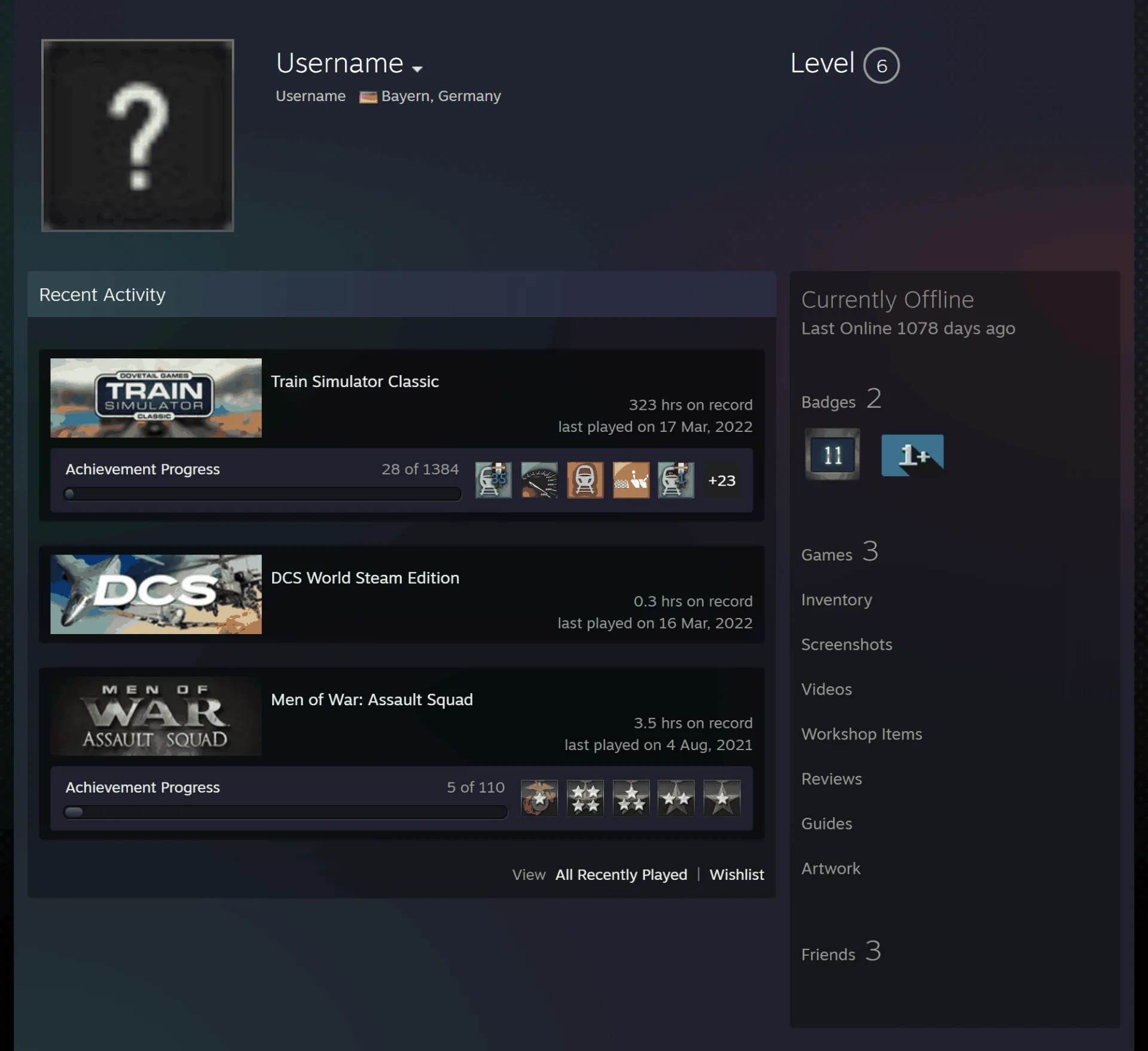Click the three-star achievement icon
This screenshot has width=1148, height=1051.
coord(631,798)
